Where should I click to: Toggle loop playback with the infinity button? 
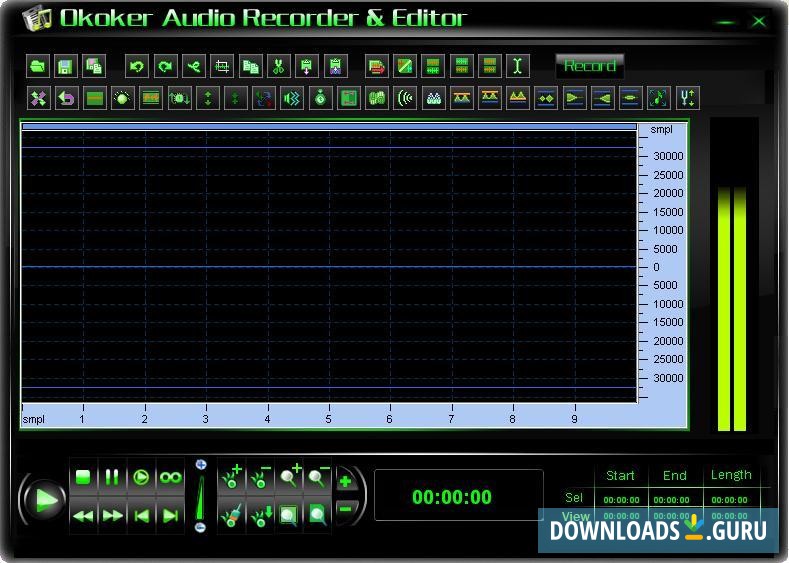click(170, 477)
